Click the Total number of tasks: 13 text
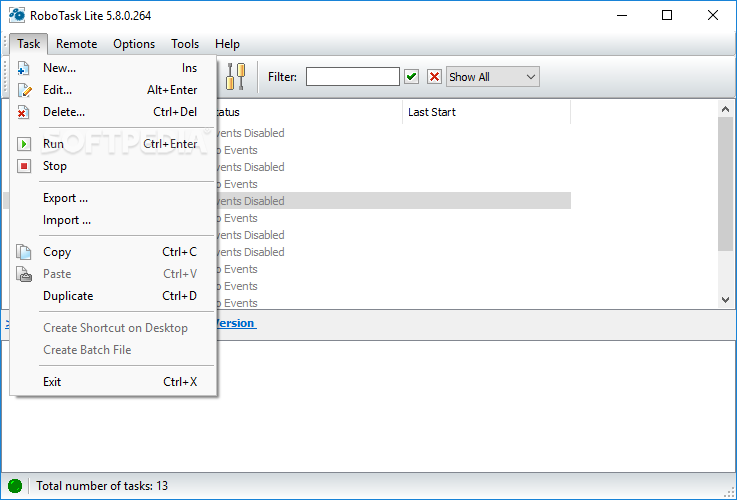The height and width of the screenshot is (500, 737). [x=102, y=485]
